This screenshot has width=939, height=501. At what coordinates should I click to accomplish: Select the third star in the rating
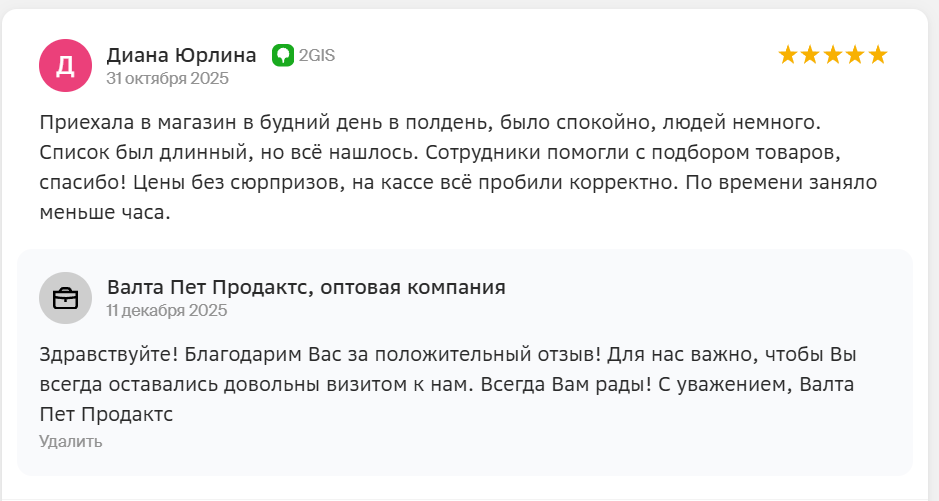(833, 55)
